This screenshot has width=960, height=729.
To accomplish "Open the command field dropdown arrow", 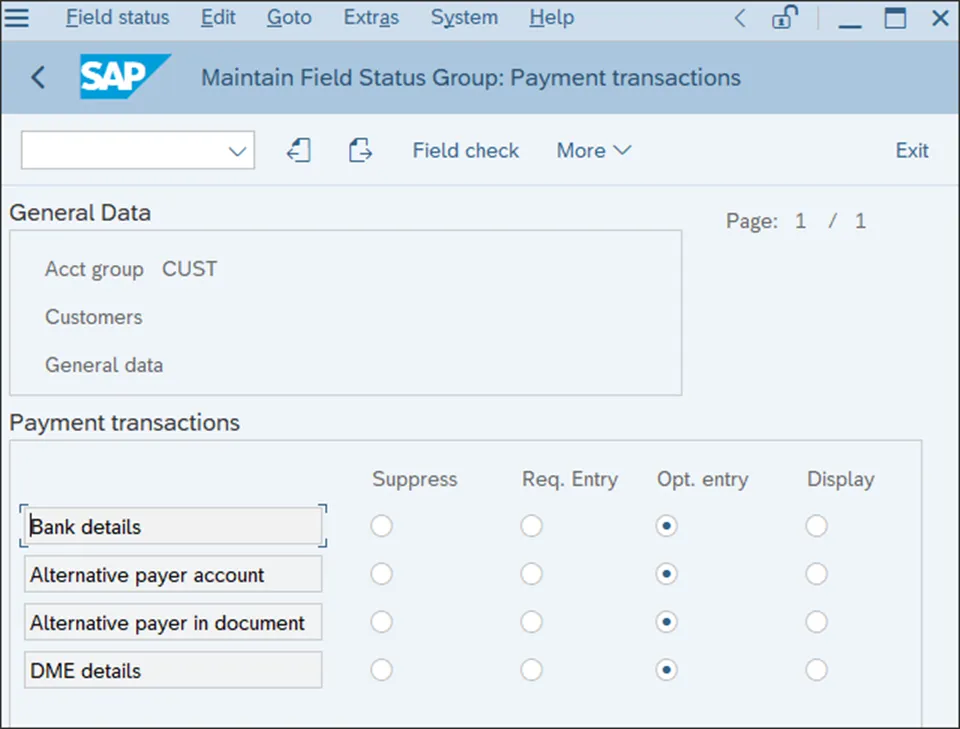I will 237,151.
